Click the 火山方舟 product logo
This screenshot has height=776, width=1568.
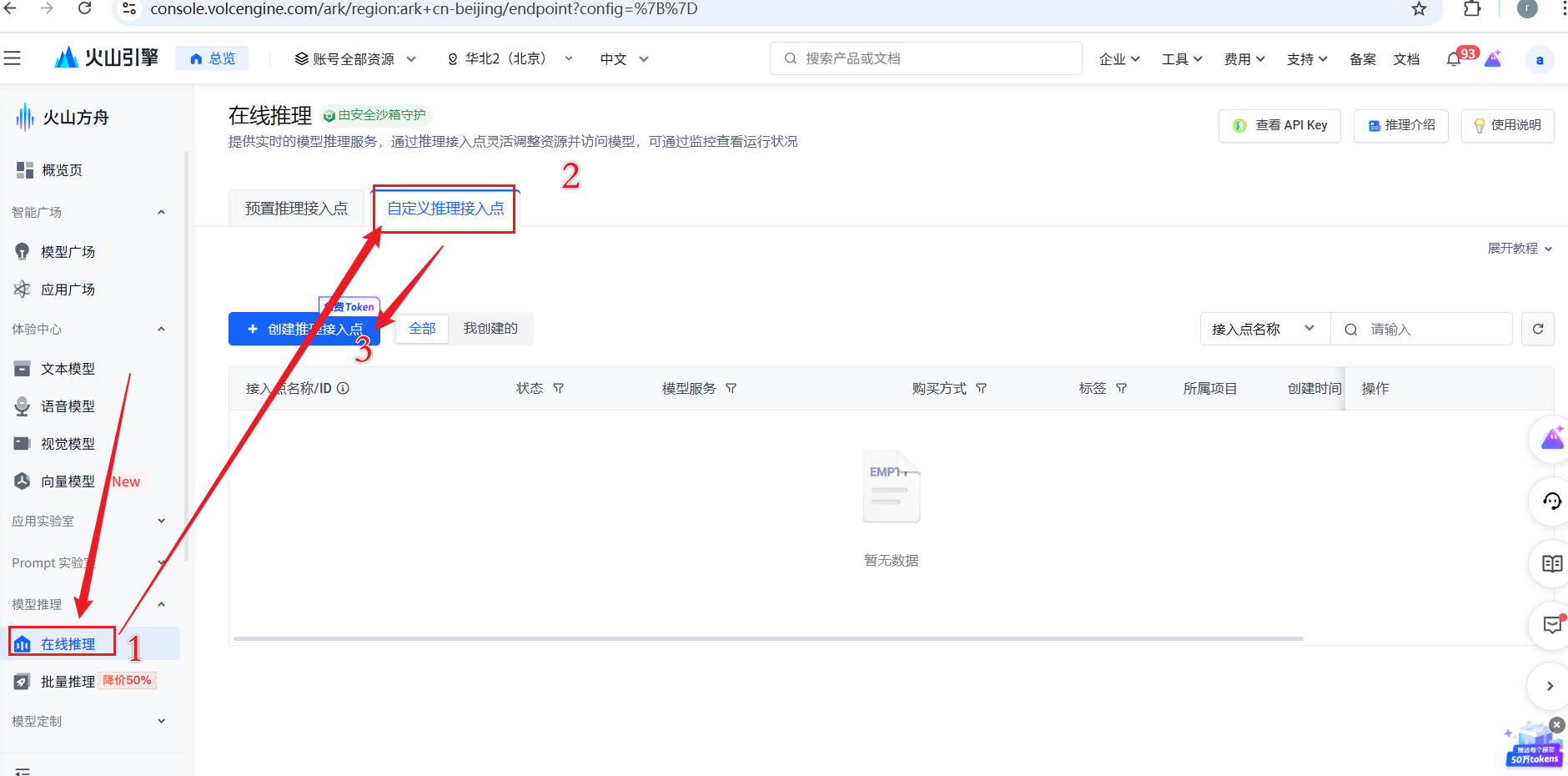click(63, 118)
